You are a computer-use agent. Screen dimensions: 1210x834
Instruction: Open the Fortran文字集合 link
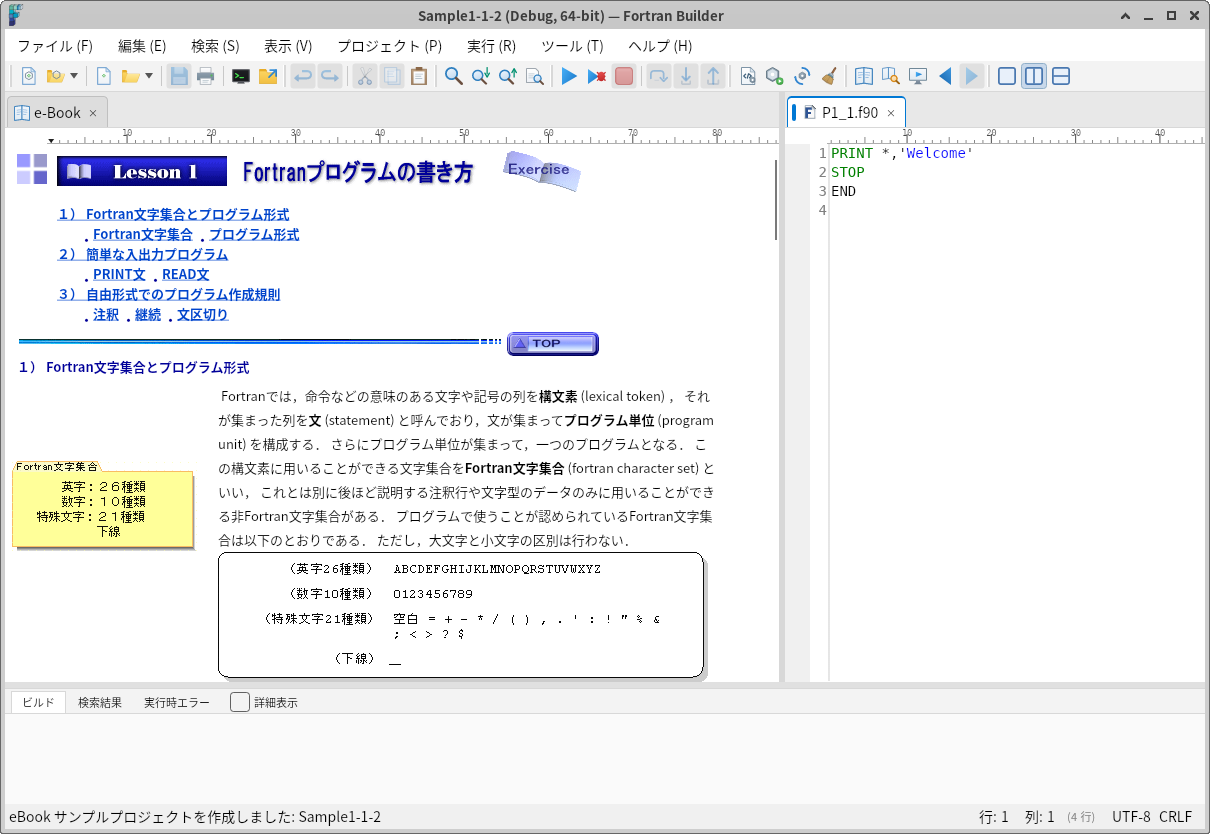pos(143,234)
